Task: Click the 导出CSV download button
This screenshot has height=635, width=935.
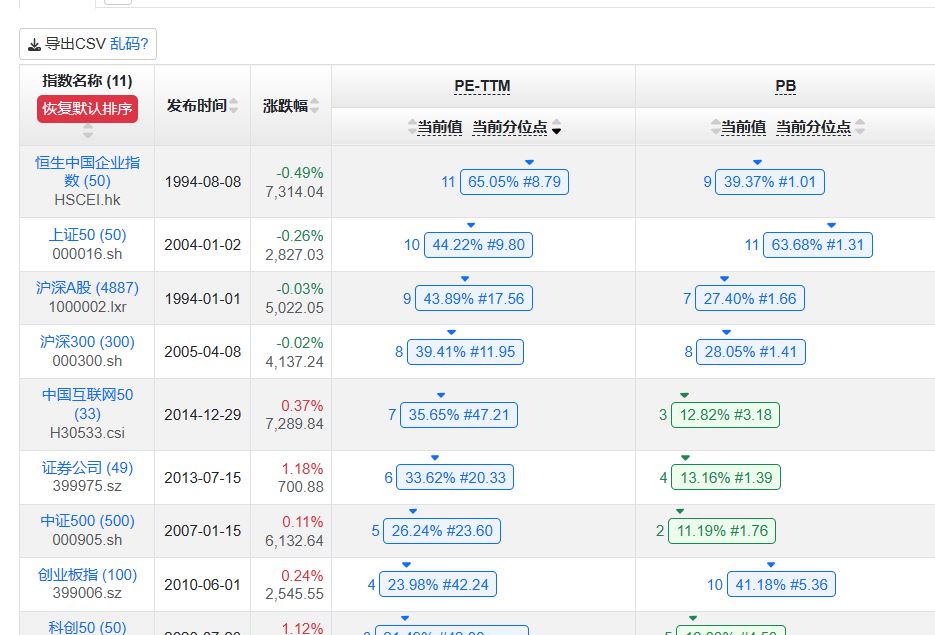Action: 66,44
